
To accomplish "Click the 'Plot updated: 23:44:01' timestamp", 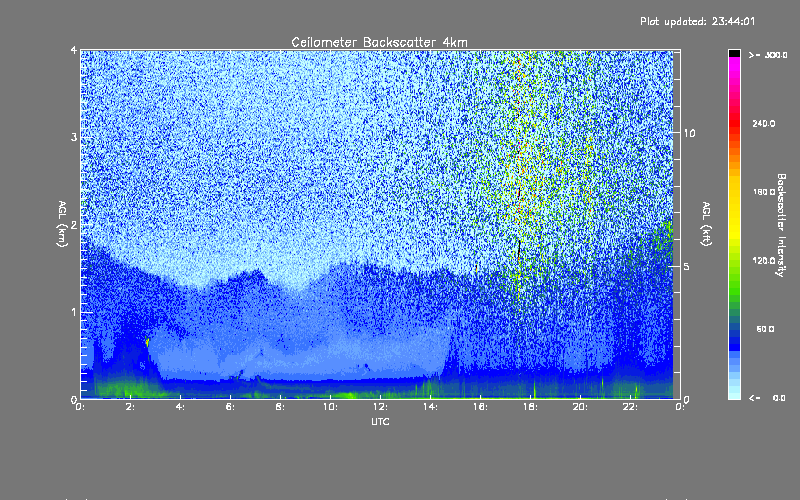I will [x=697, y=21].
